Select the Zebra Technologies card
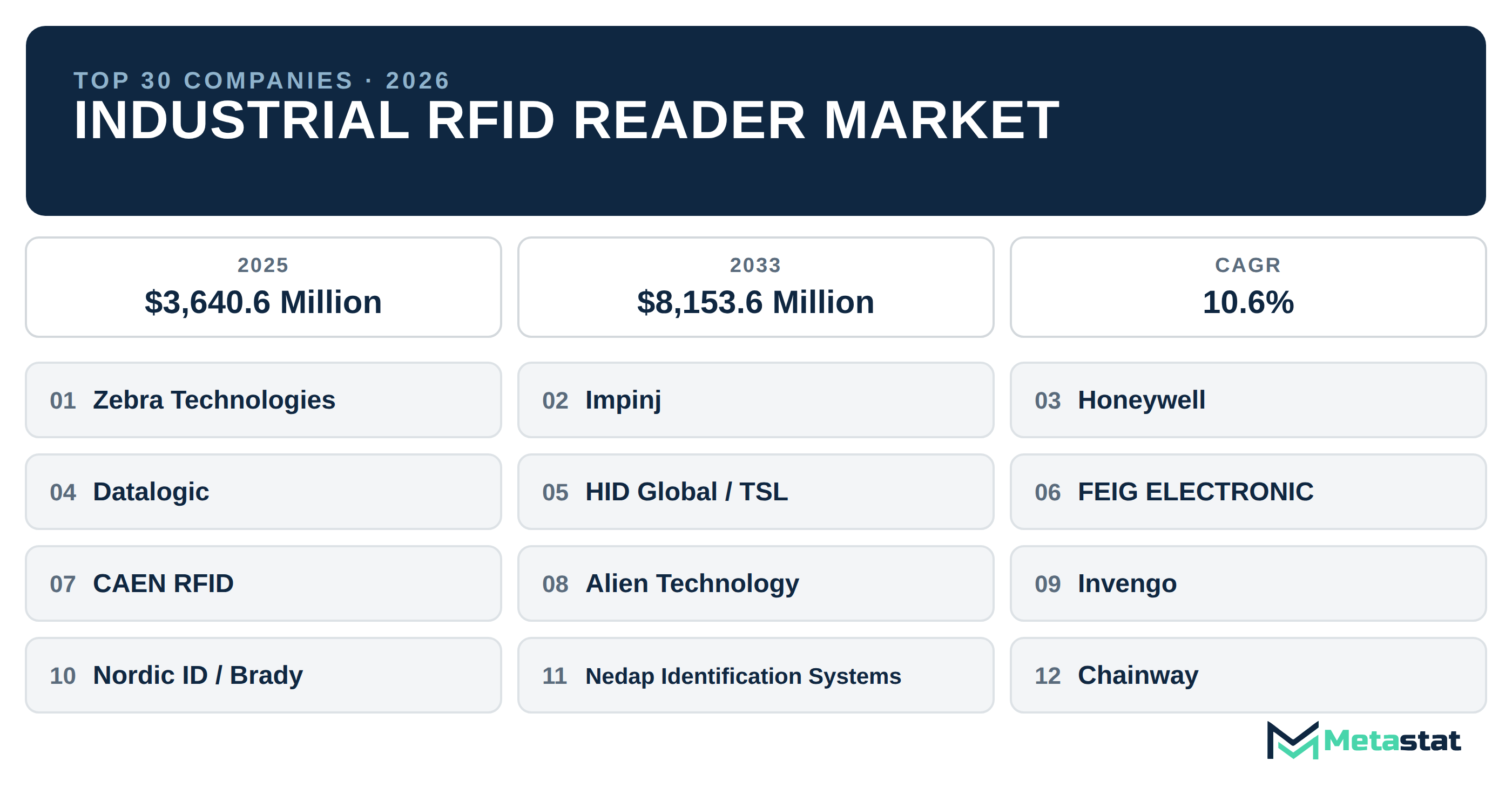This screenshot has height=788, width=1512. (263, 400)
